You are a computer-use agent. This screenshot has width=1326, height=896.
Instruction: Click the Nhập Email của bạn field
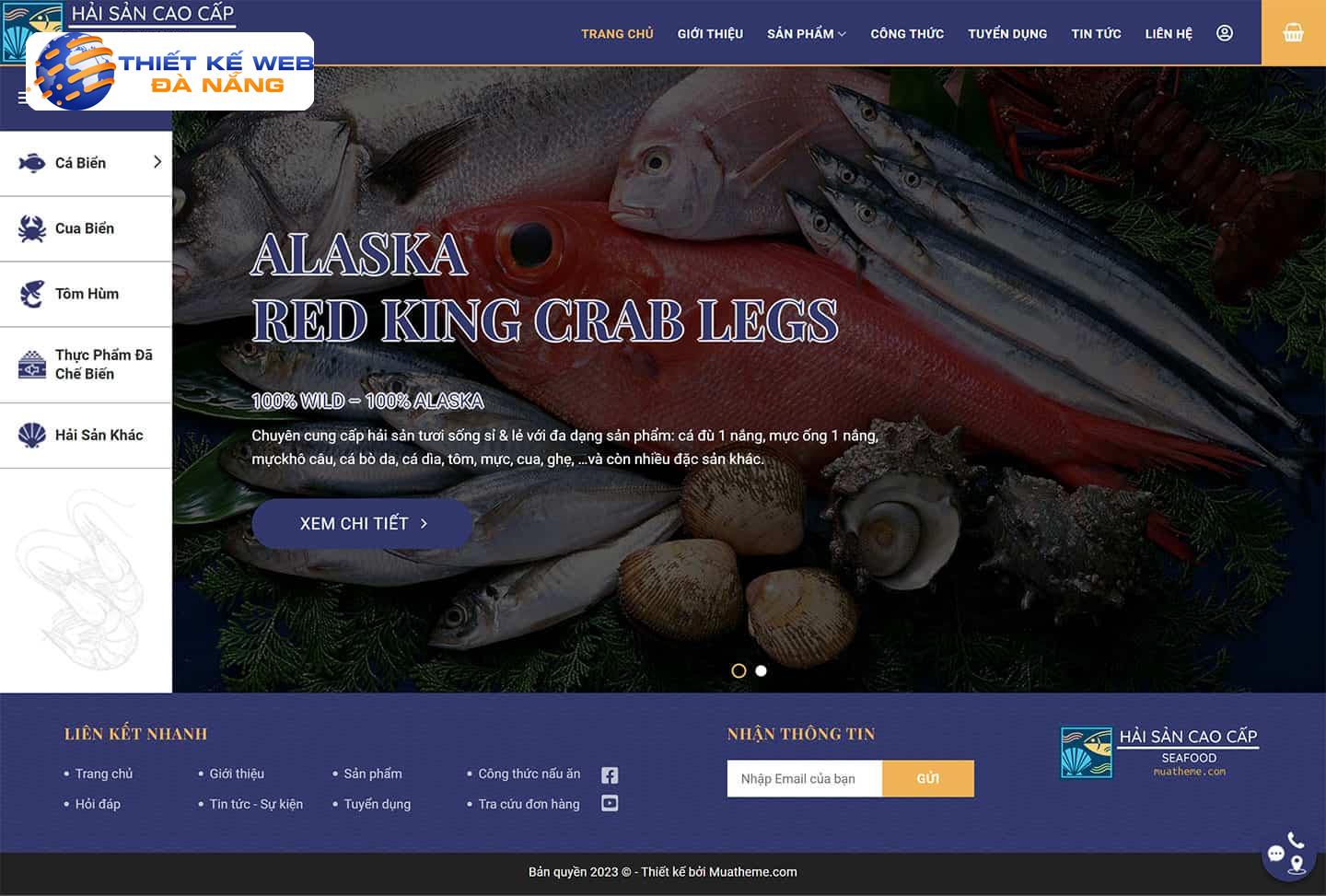pos(805,778)
